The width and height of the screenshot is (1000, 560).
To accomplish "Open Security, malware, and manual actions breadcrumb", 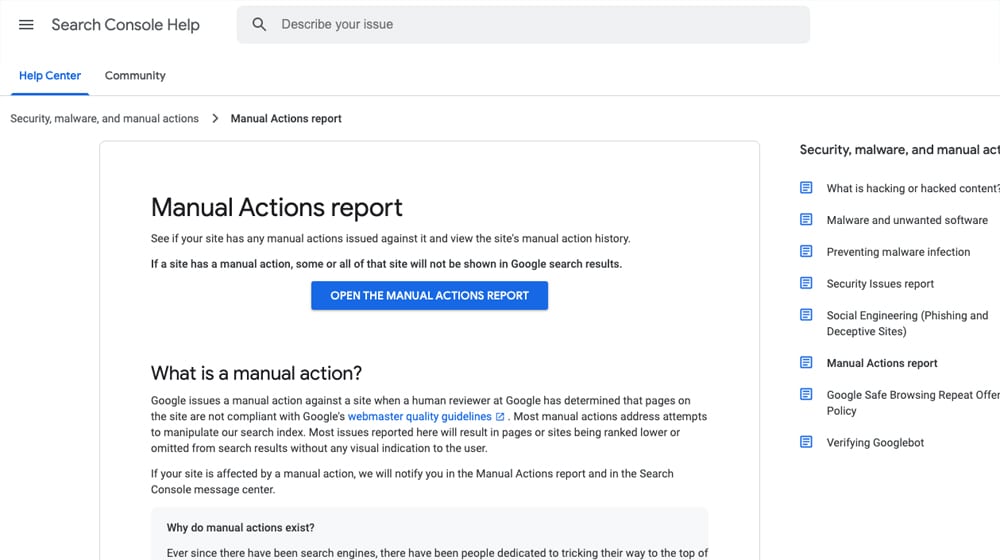I will pyautogui.click(x=105, y=119).
